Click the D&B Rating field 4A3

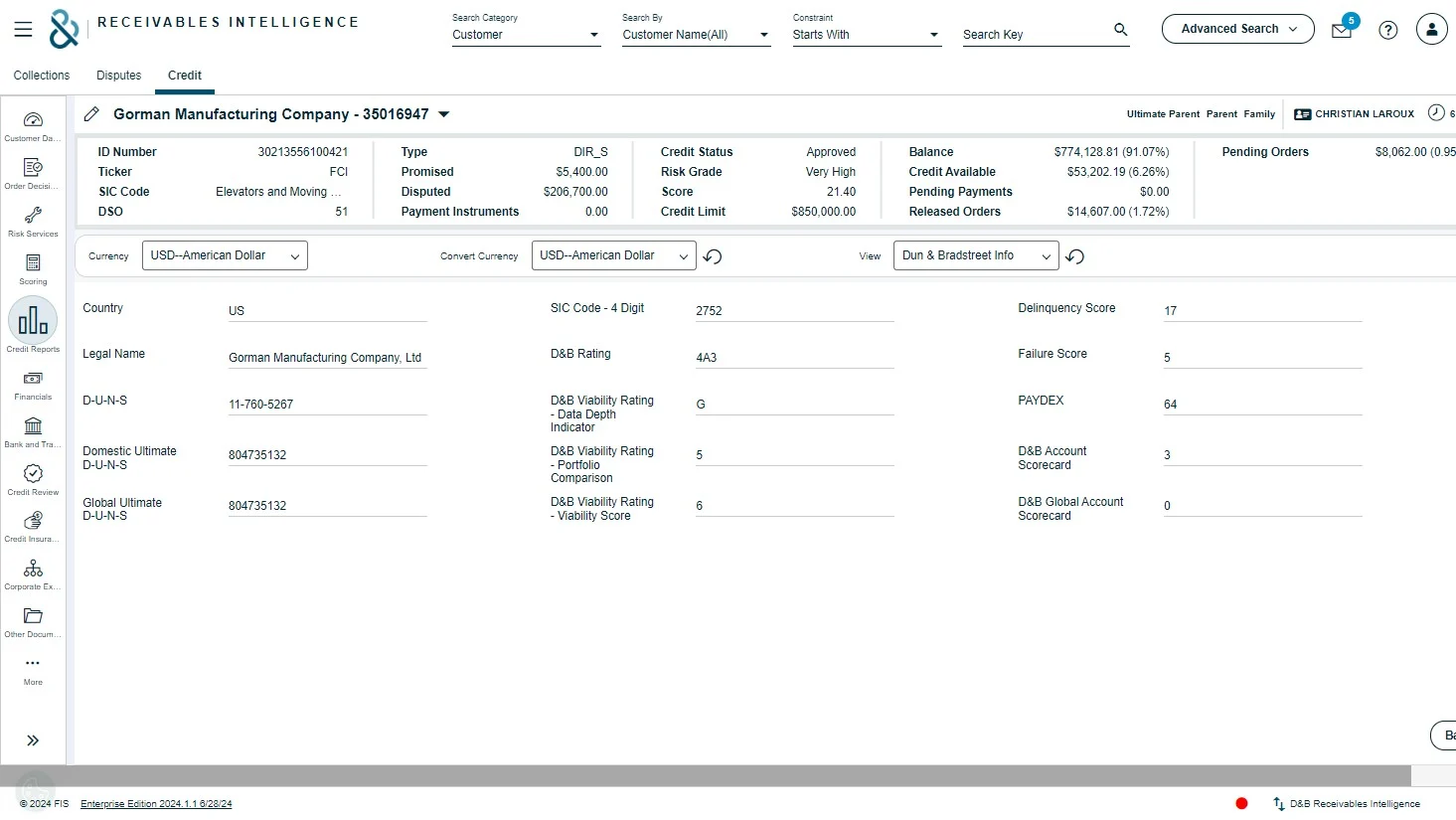pos(794,358)
